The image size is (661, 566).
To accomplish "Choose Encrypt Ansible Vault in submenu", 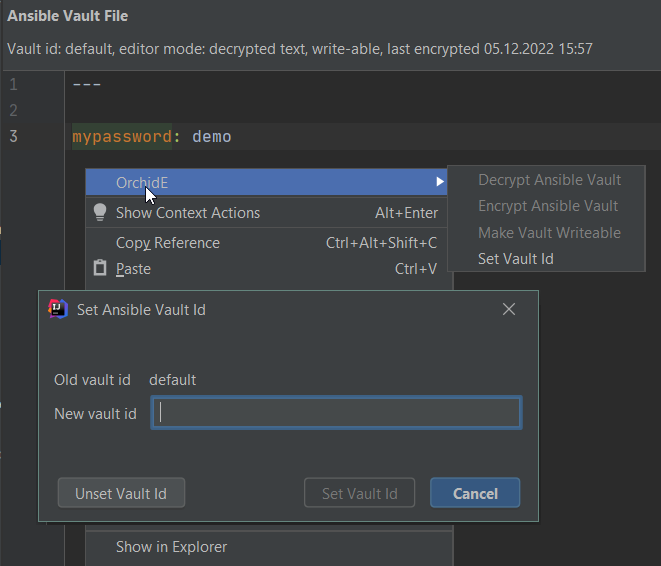I will (548, 206).
